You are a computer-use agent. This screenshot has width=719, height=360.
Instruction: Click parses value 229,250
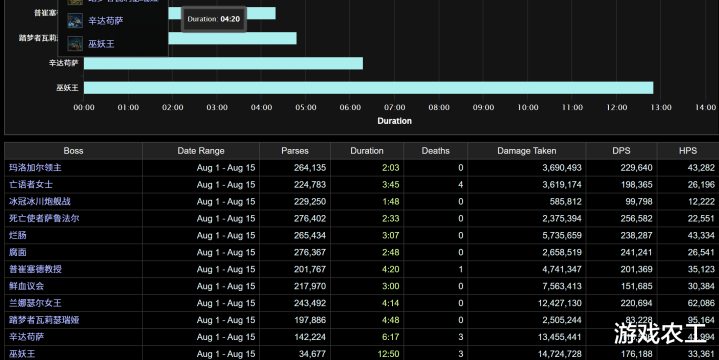tap(310, 202)
